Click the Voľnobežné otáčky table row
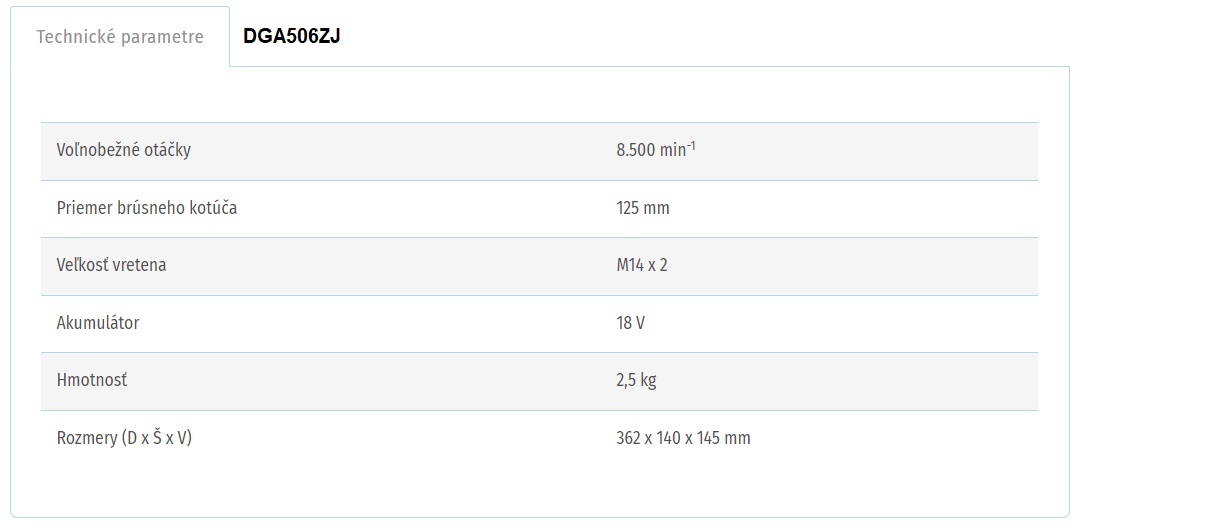 [x=539, y=151]
